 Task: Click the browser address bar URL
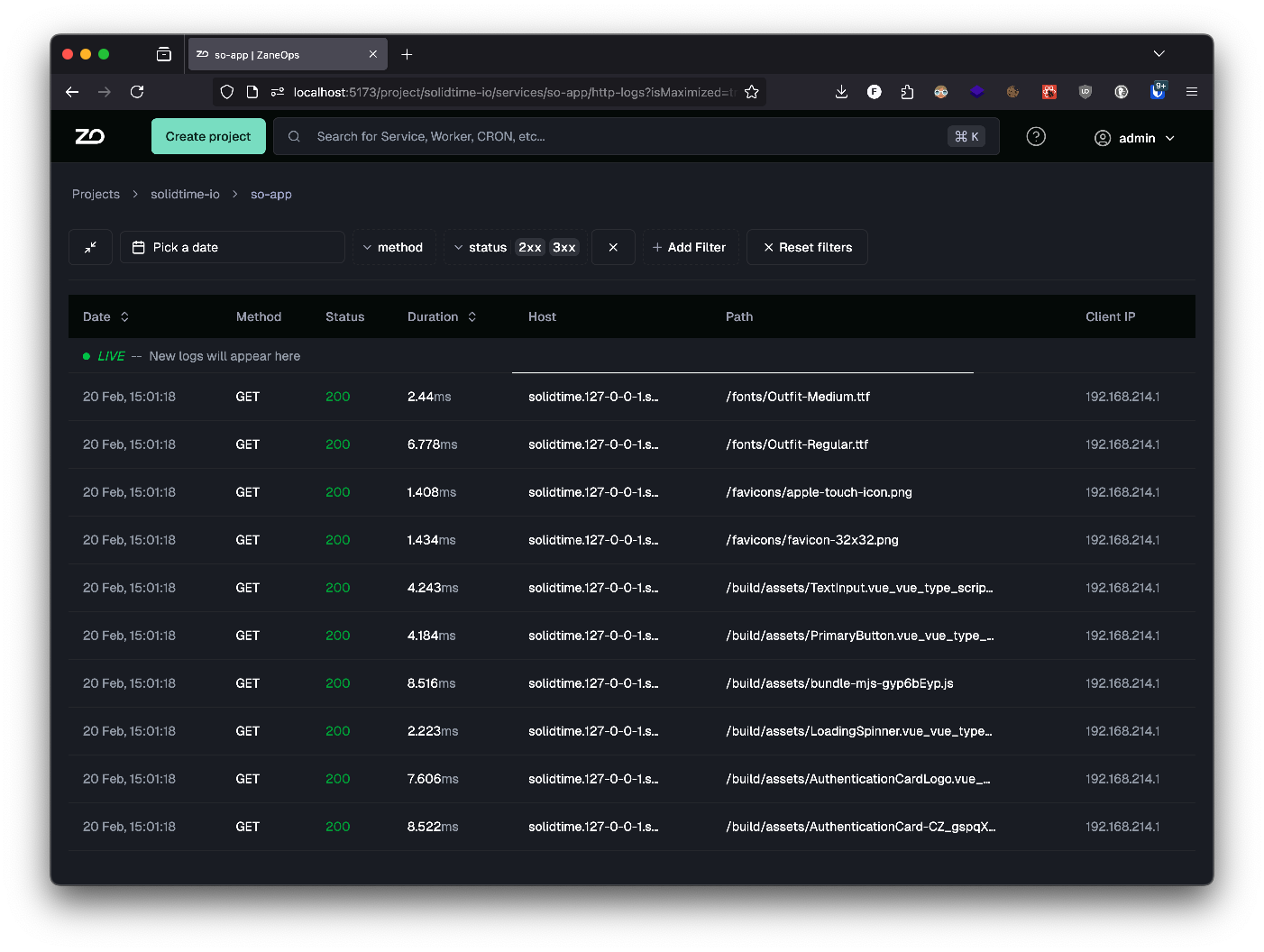point(514,92)
